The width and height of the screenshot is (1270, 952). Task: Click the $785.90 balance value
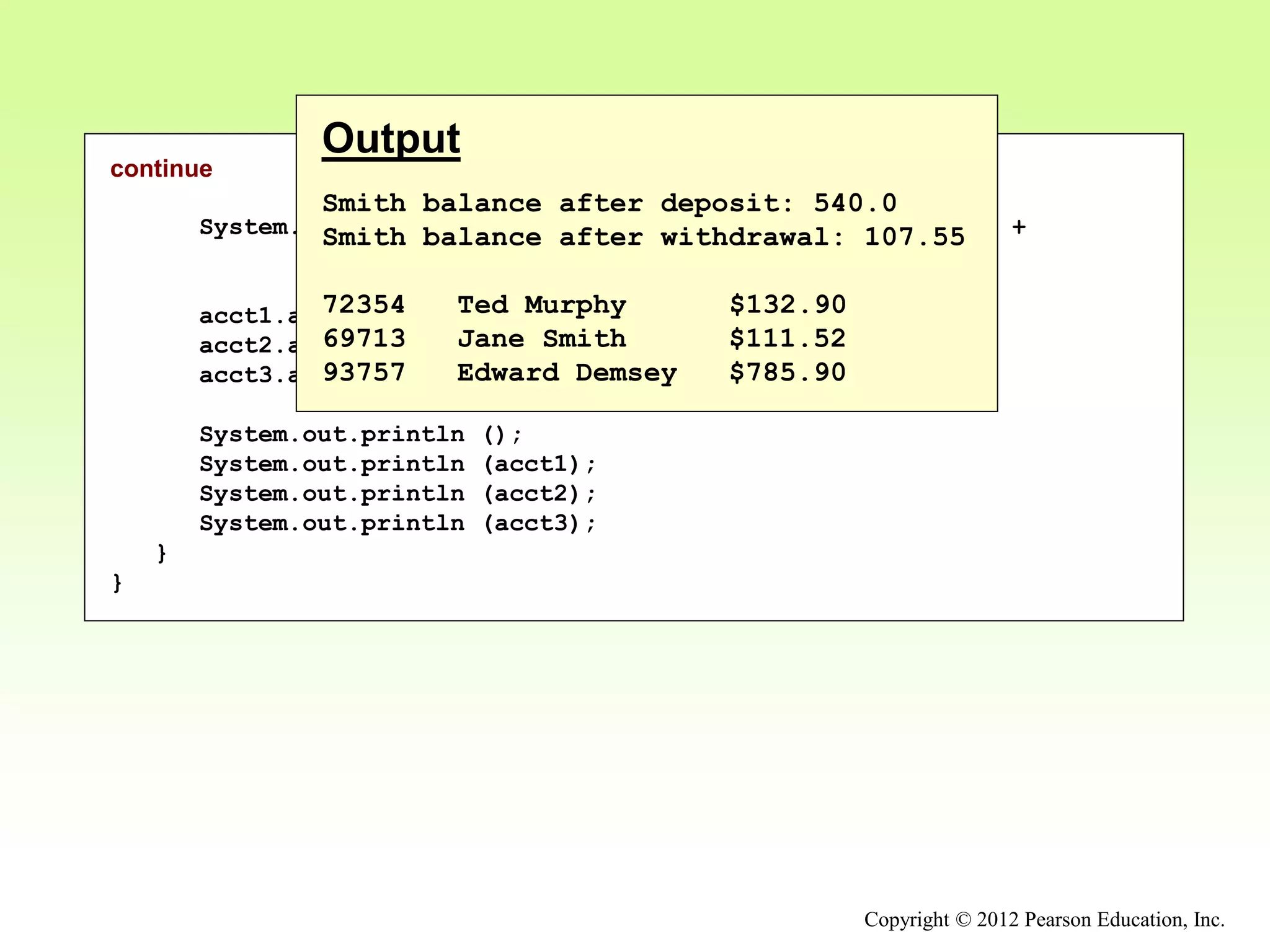788,372
